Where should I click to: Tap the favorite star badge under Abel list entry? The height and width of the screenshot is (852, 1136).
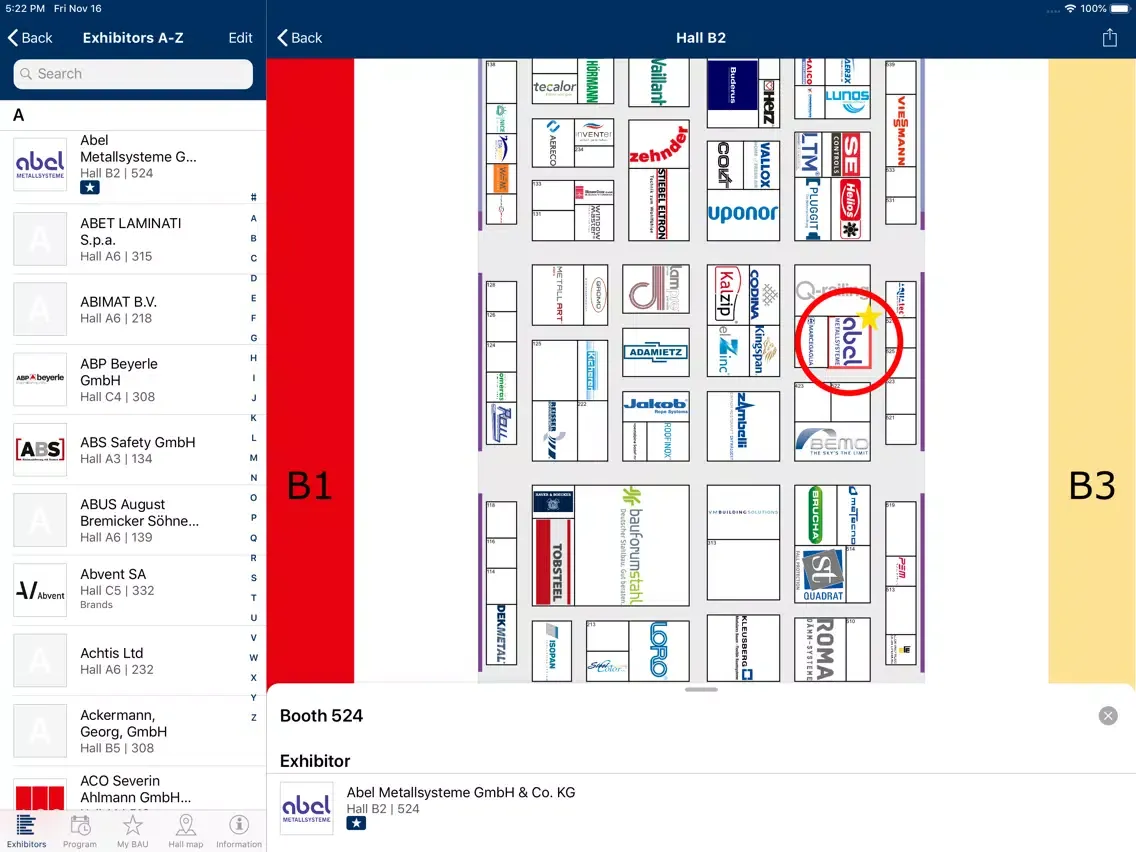pyautogui.click(x=90, y=188)
